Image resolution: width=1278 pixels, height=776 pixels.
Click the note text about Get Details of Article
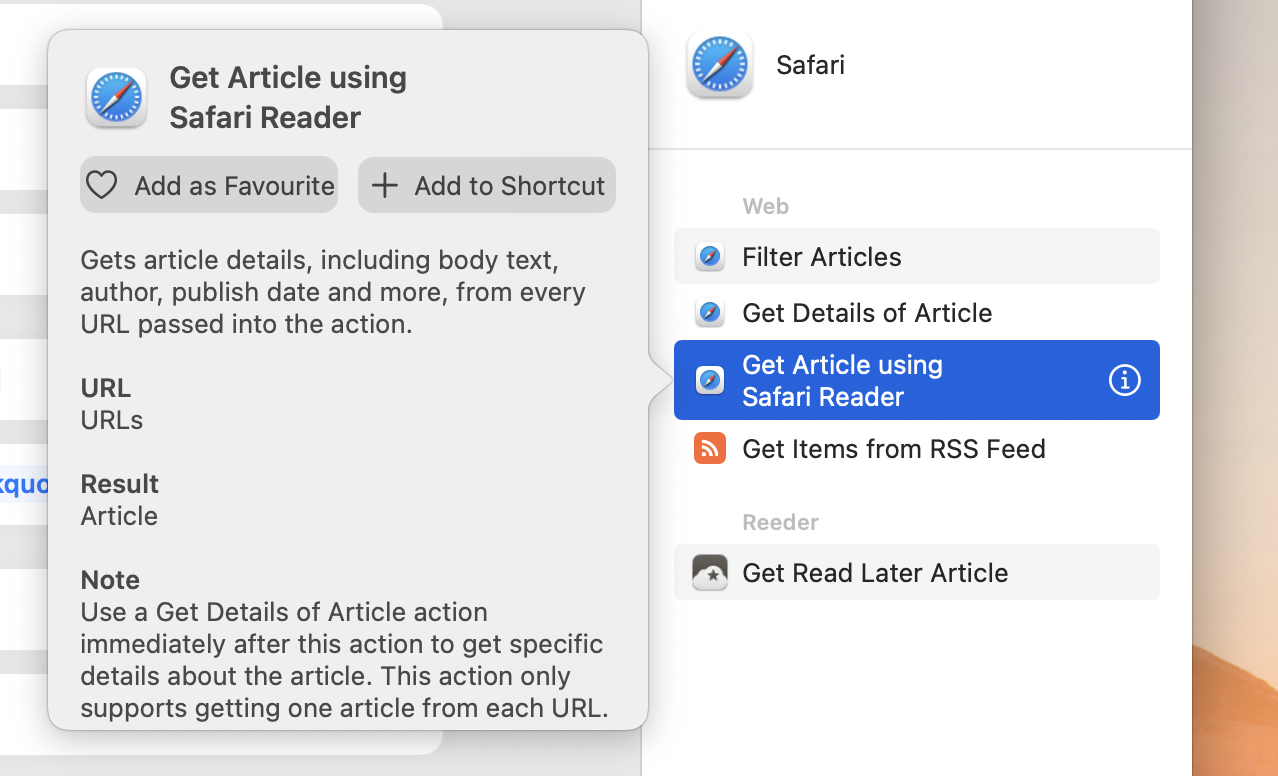[344, 659]
